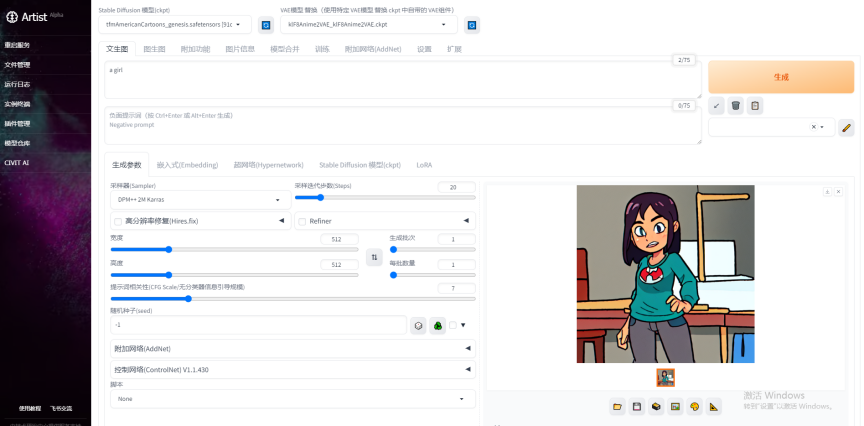Click the height slider track
Image resolution: width=864 pixels, height=426 pixels.
pos(234,274)
